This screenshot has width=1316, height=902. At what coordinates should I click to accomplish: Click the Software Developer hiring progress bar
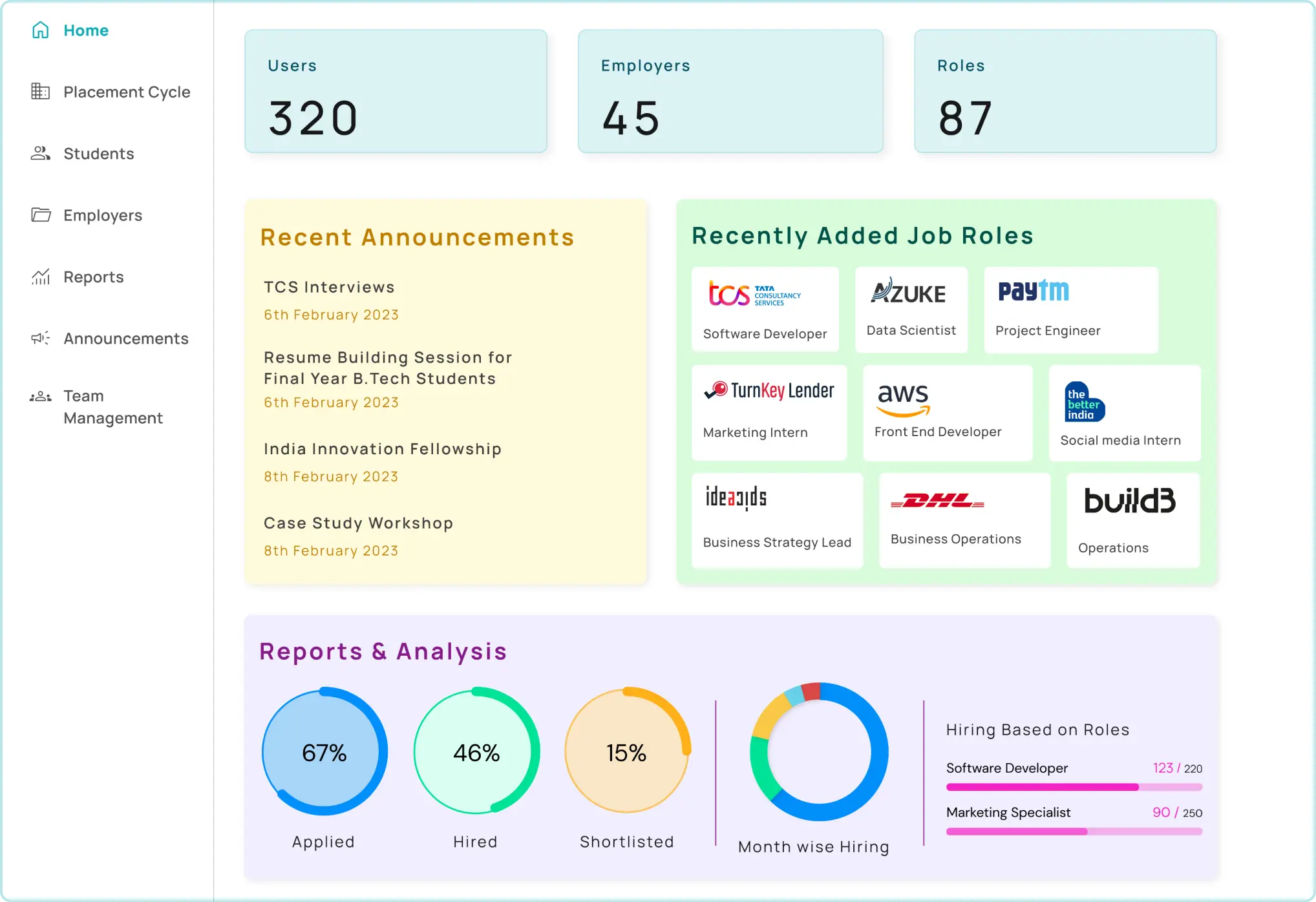(x=1074, y=787)
